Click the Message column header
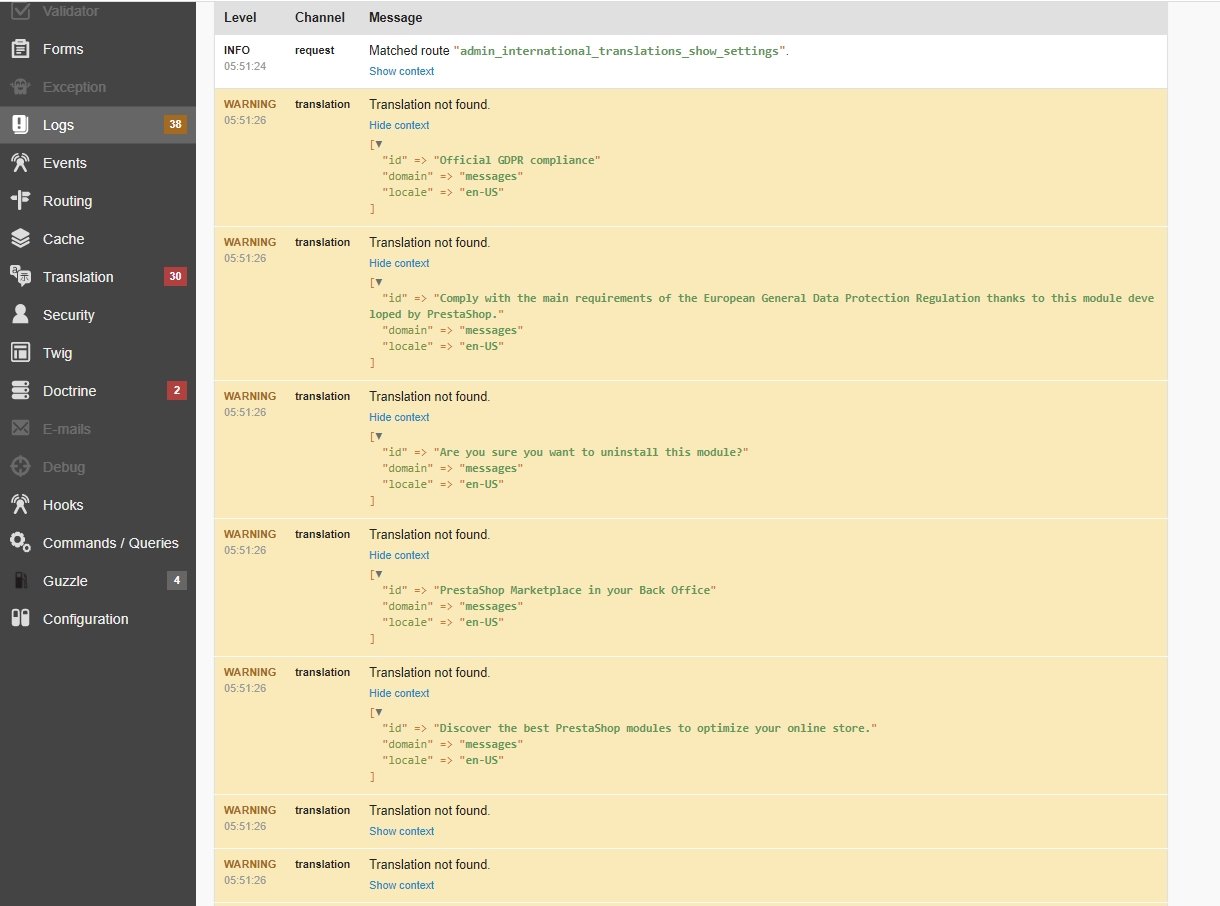The height and width of the screenshot is (906, 1220). coord(395,18)
